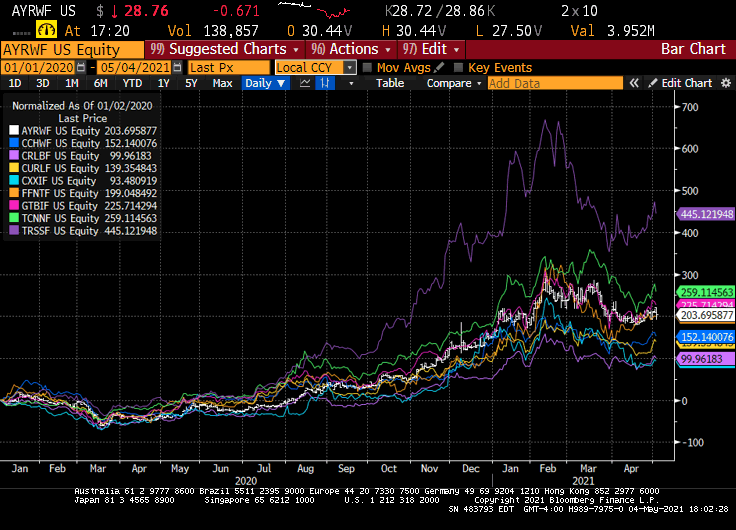The width and height of the screenshot is (736, 530).
Task: Click the 203.695877 axis value label
Action: pyautogui.click(x=706, y=315)
